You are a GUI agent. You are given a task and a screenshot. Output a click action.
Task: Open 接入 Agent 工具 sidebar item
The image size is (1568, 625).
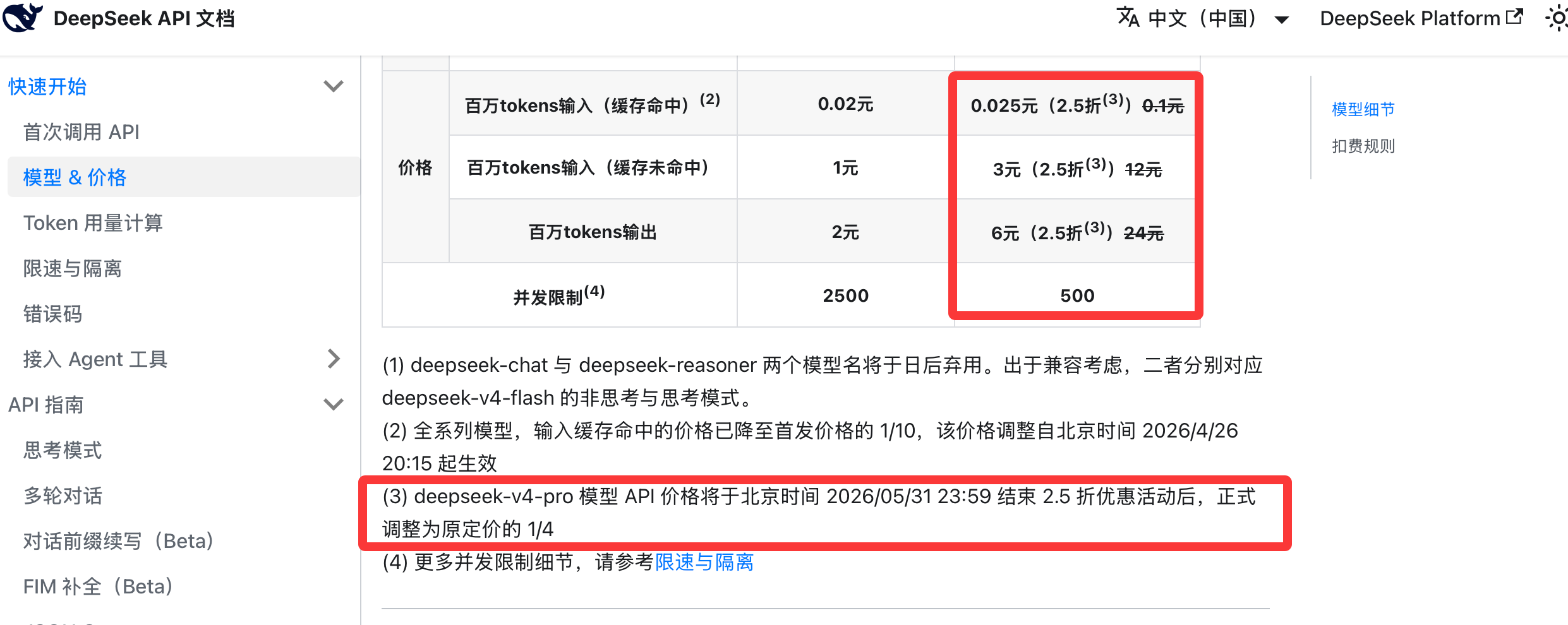[x=95, y=359]
